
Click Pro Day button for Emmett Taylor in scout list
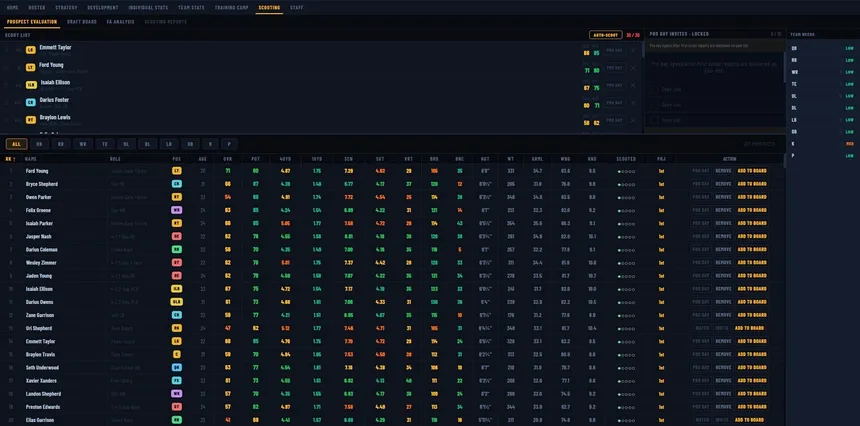(x=614, y=50)
